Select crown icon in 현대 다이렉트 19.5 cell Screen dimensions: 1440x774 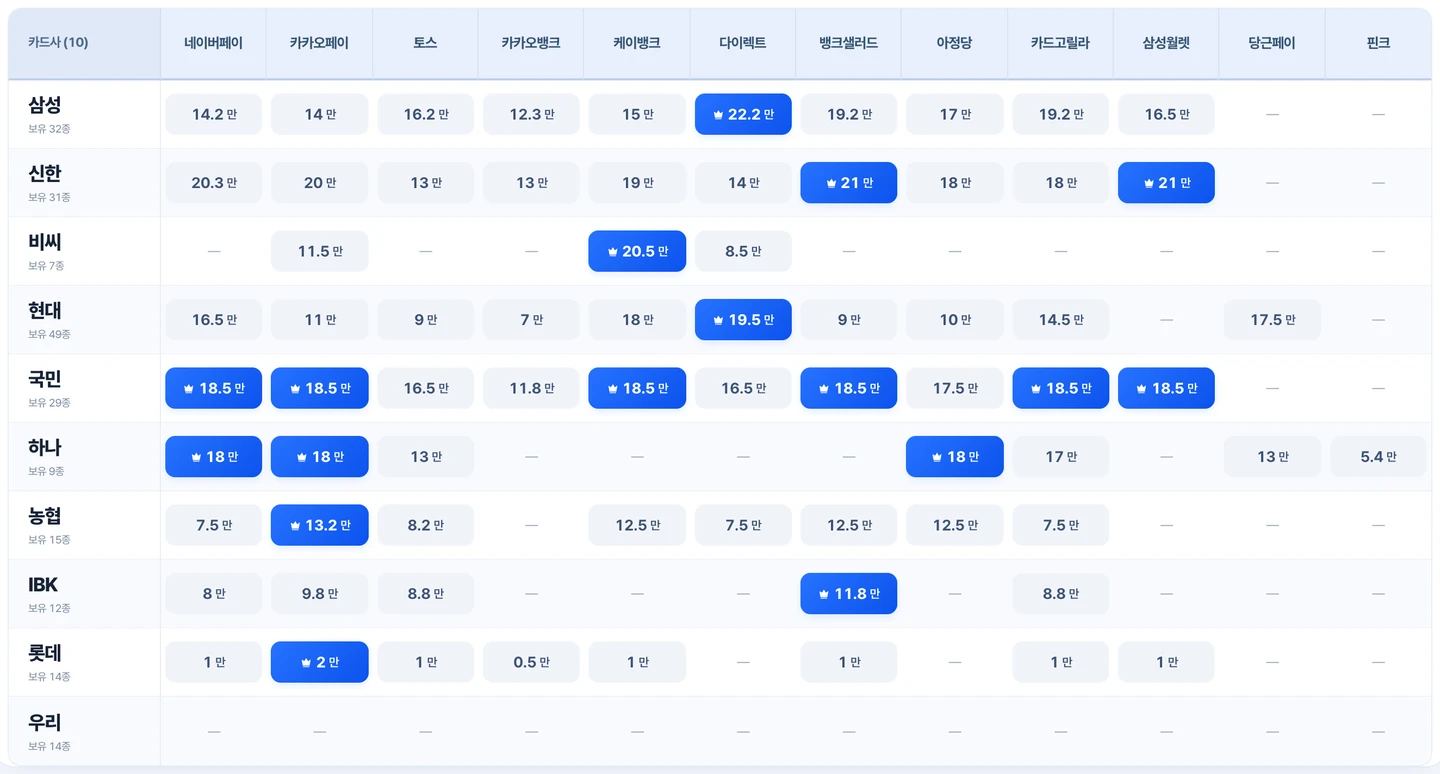[718, 321]
